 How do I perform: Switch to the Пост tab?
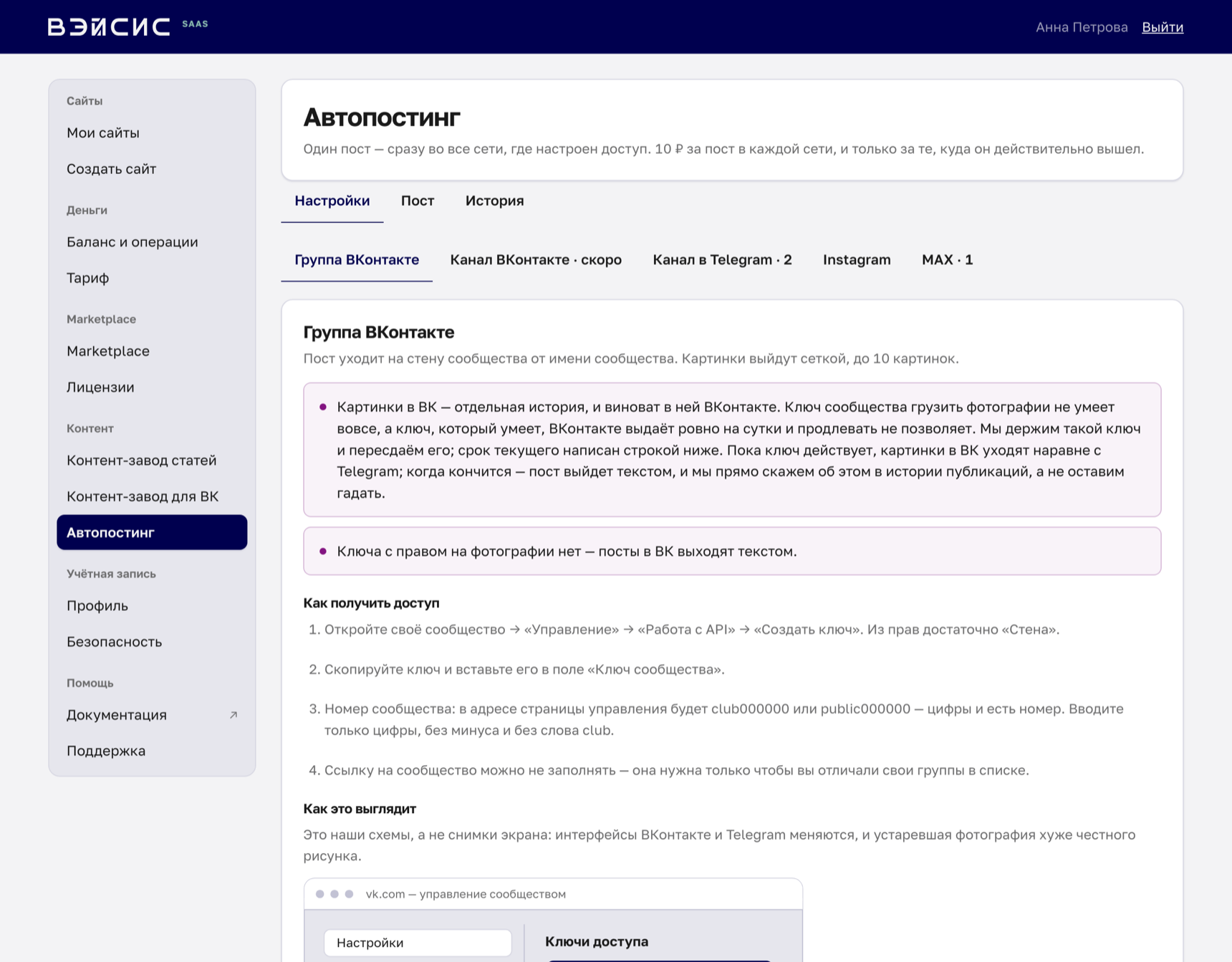click(x=418, y=201)
